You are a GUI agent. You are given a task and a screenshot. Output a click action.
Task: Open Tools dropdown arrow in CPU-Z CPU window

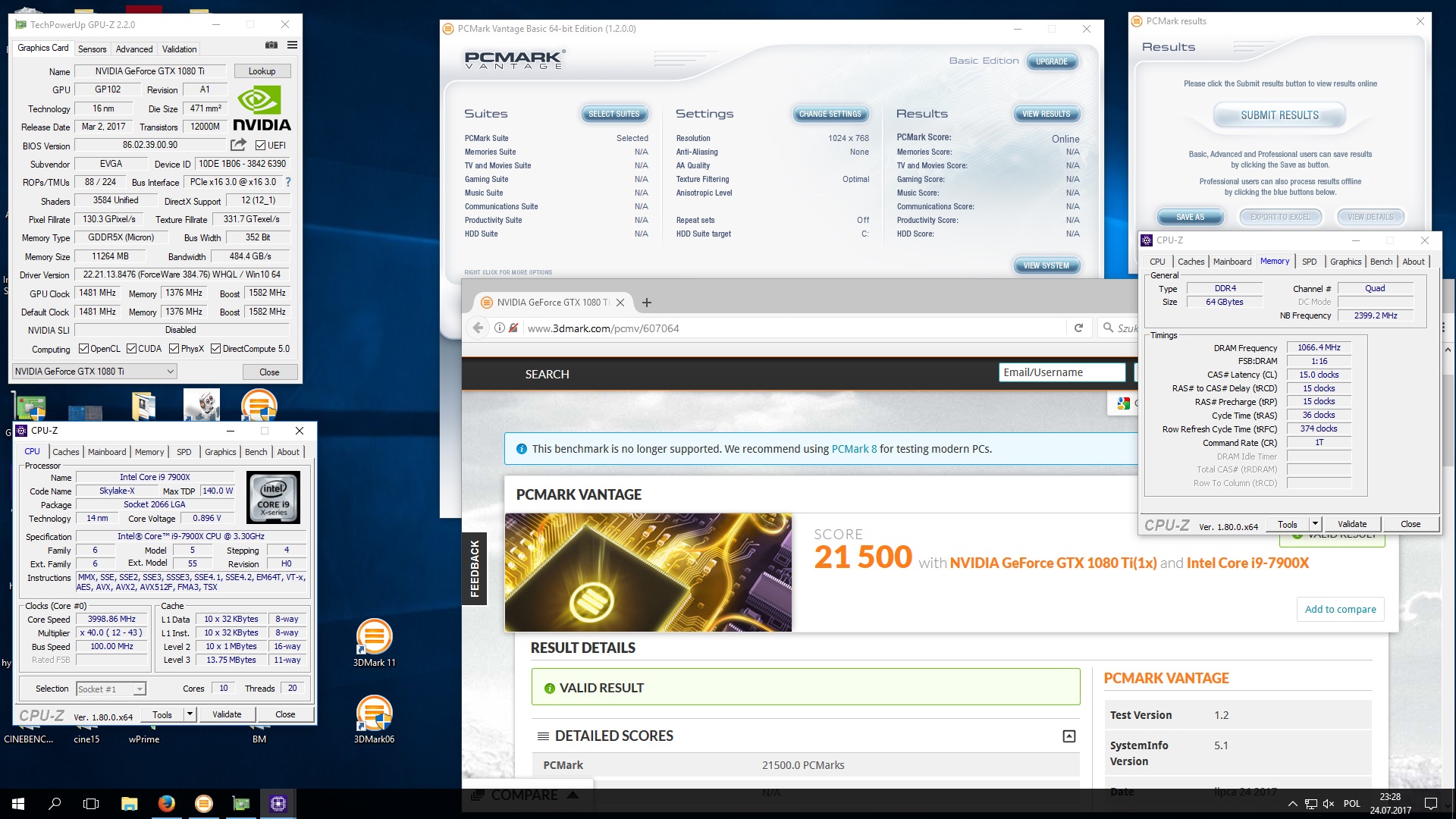click(190, 714)
